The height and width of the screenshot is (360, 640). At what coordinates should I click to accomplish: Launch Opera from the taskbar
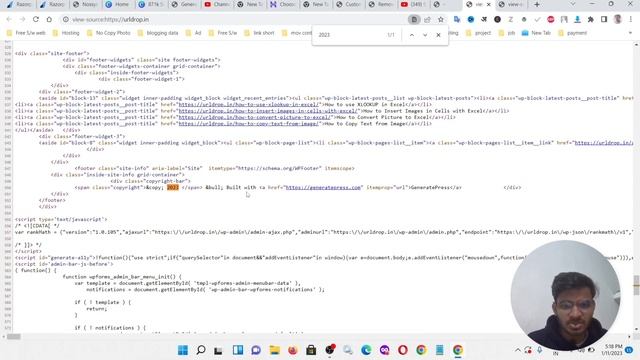click(403, 350)
